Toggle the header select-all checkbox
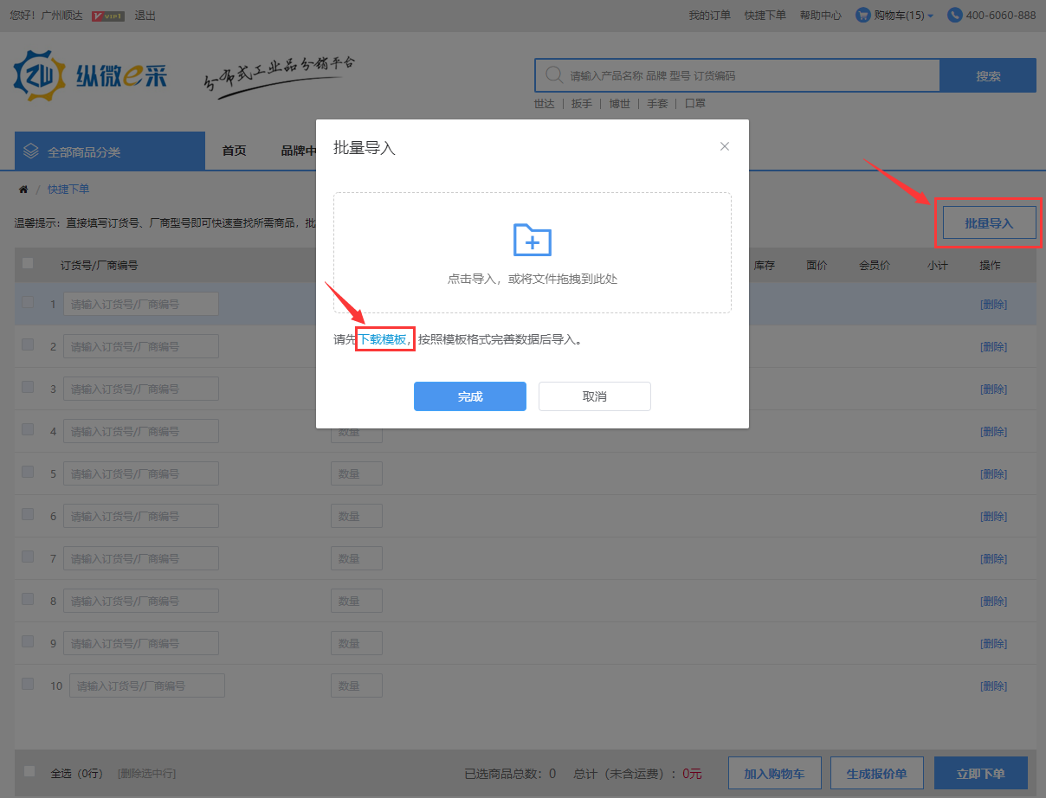The image size is (1046, 798). click(x=28, y=264)
